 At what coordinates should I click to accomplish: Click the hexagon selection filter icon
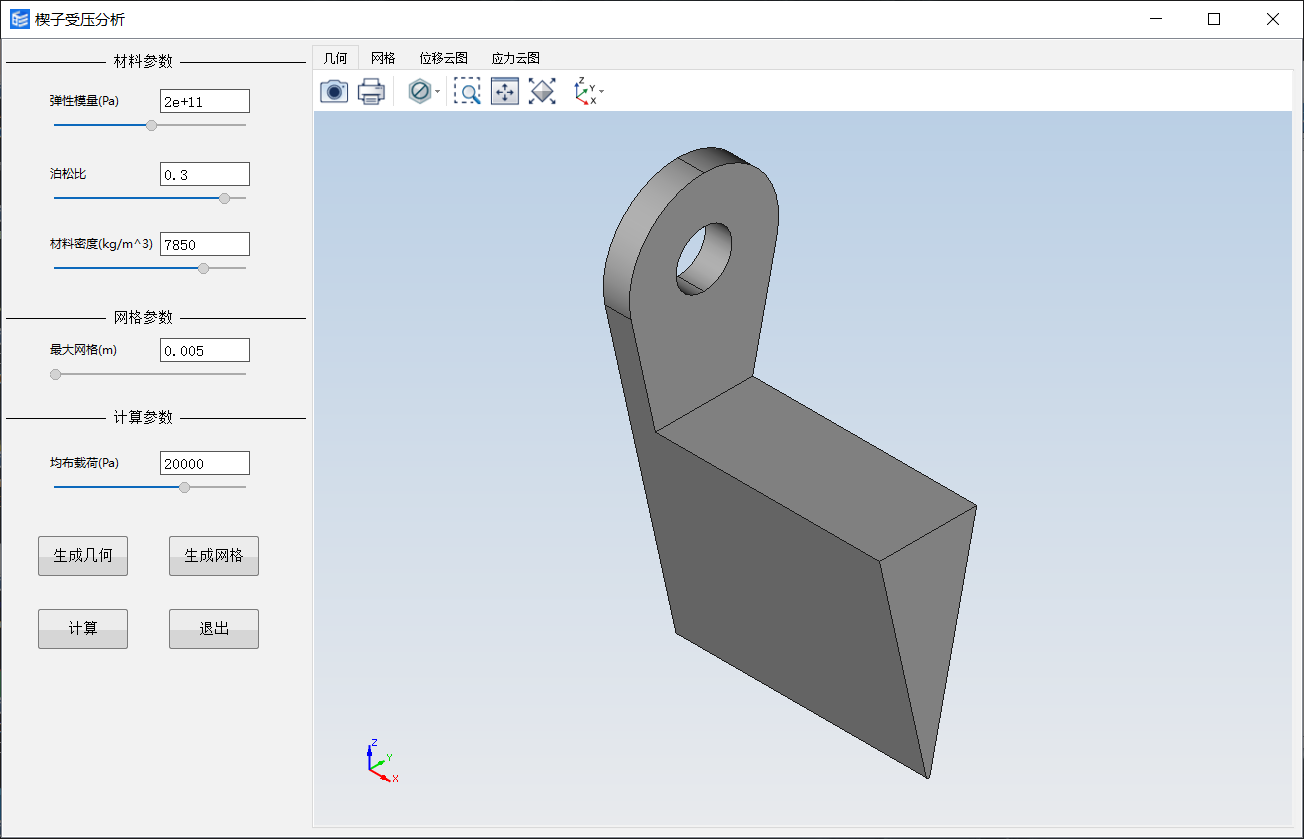420,91
